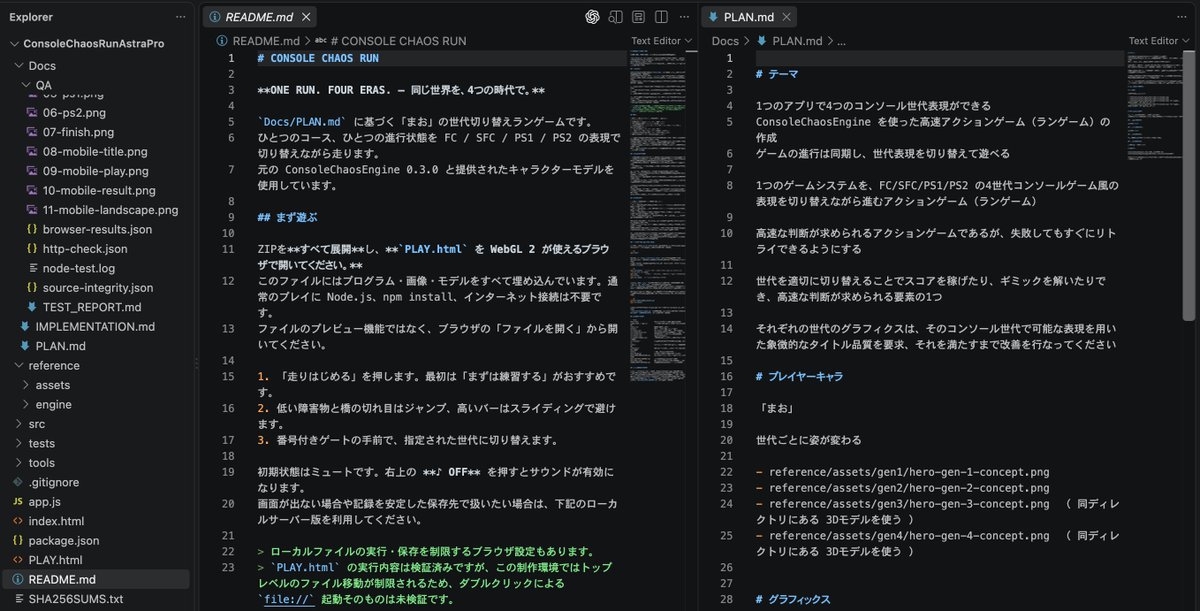Click '# CONSOLE CHAOS RUN' breadcrumb symbol
The image size is (1200, 611).
[x=398, y=41]
